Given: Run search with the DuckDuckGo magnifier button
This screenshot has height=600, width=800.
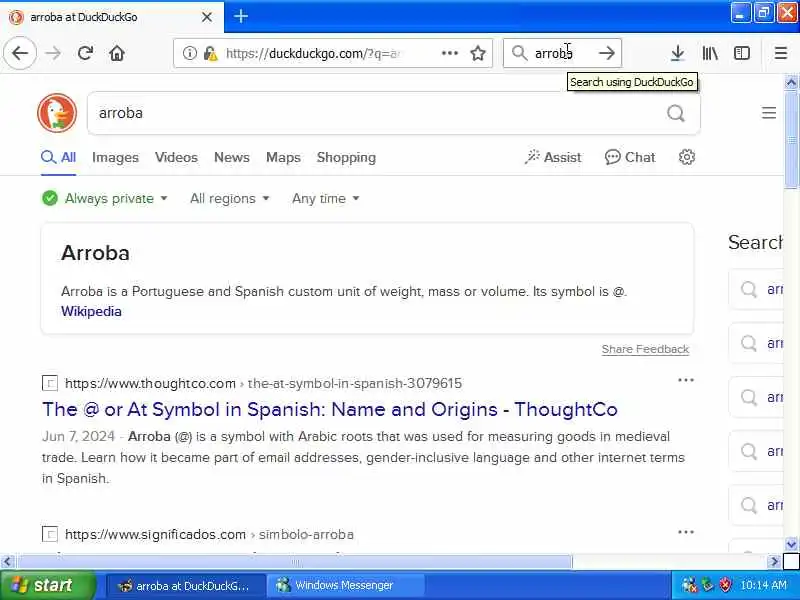Looking at the screenshot, I should pos(676,113).
